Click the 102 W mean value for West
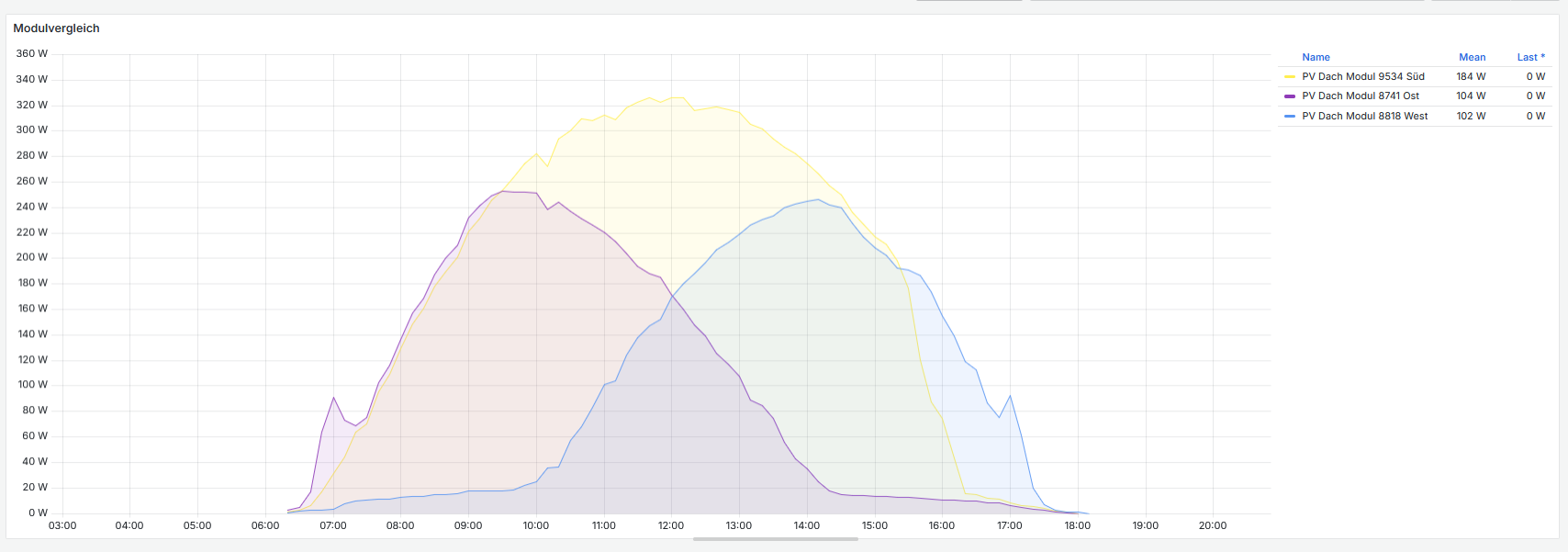 pyautogui.click(x=1471, y=117)
